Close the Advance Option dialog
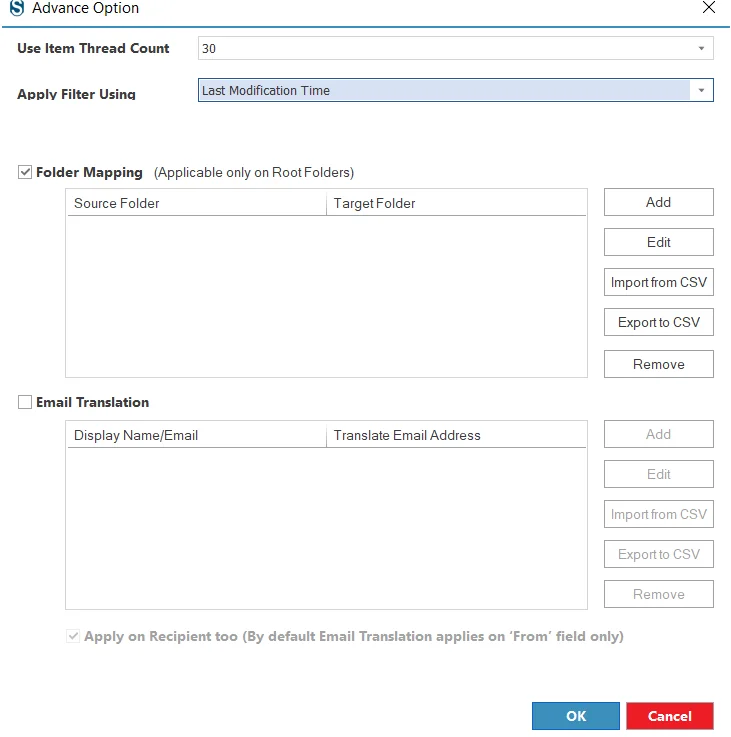The width and height of the screenshot is (731, 737). coord(708,7)
